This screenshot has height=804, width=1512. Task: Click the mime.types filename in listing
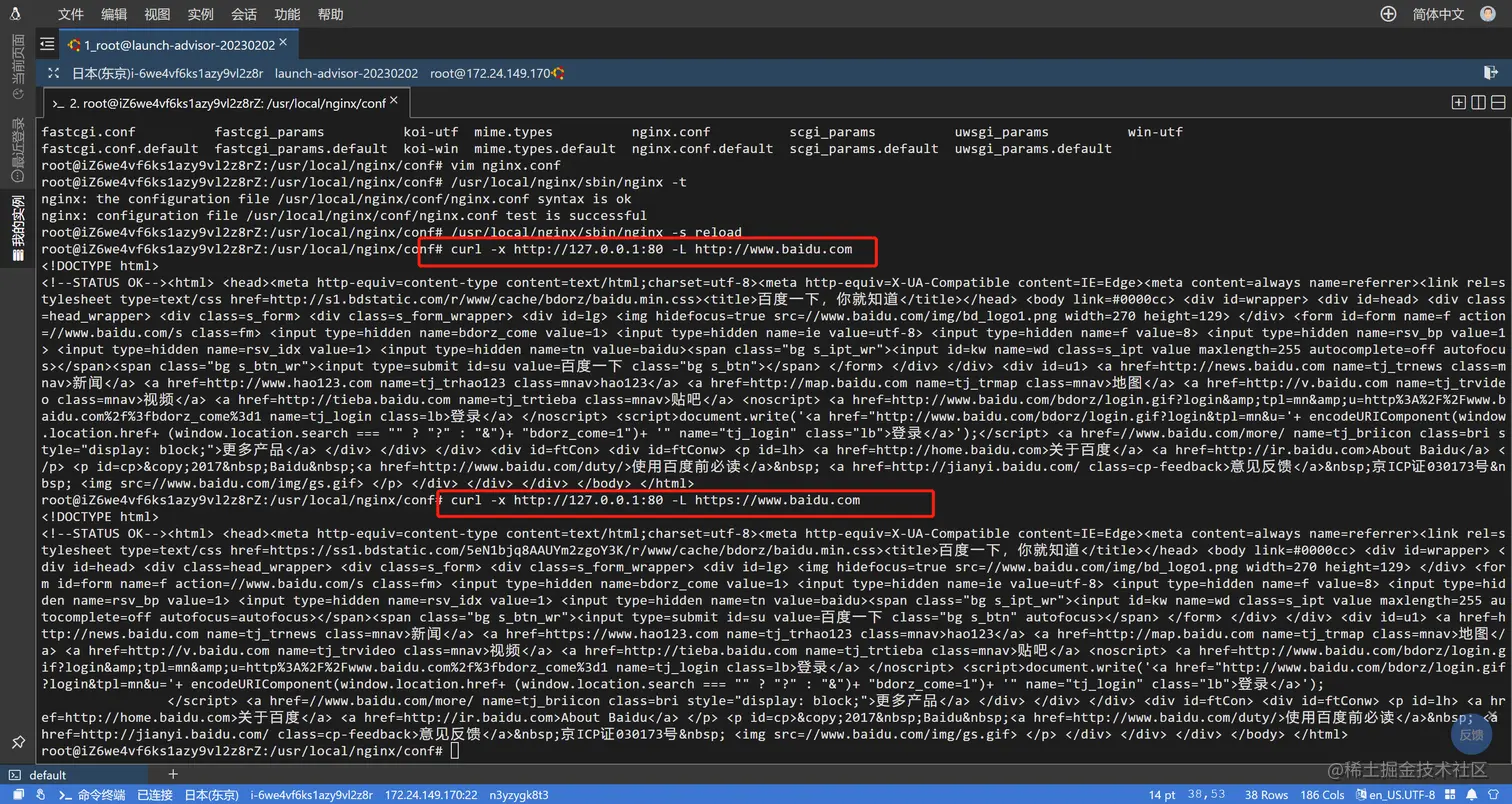[513, 132]
